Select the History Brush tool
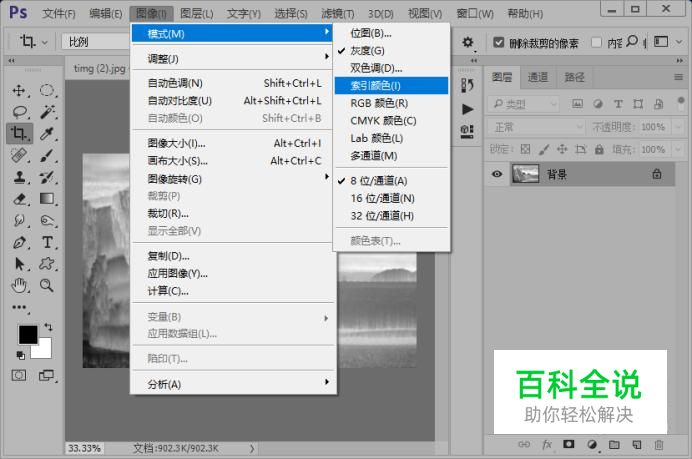The height and width of the screenshot is (459, 692). (x=46, y=177)
